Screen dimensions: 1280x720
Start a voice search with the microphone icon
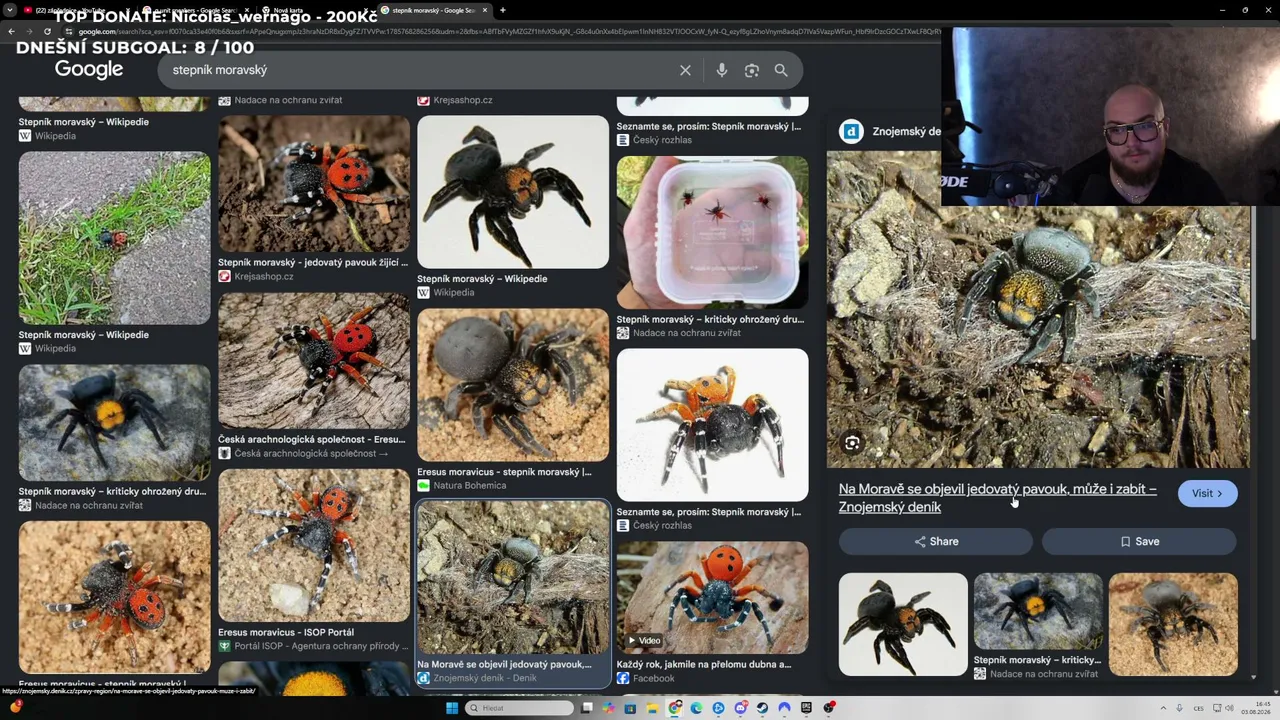[722, 70]
